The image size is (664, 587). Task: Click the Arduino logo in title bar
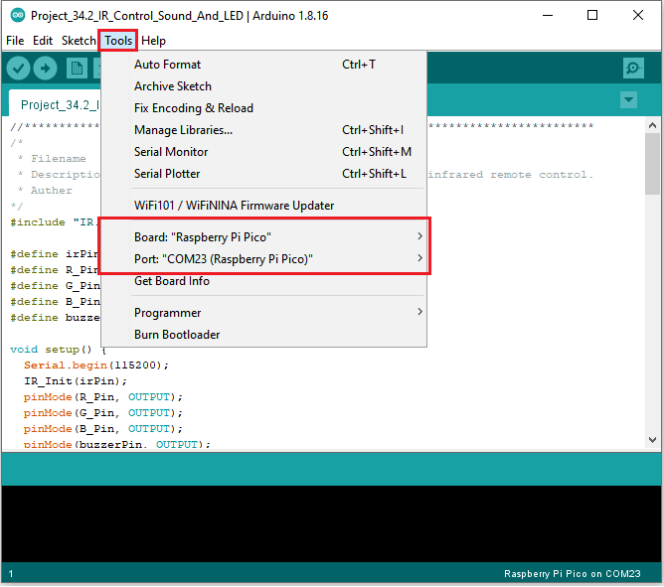(18, 16)
